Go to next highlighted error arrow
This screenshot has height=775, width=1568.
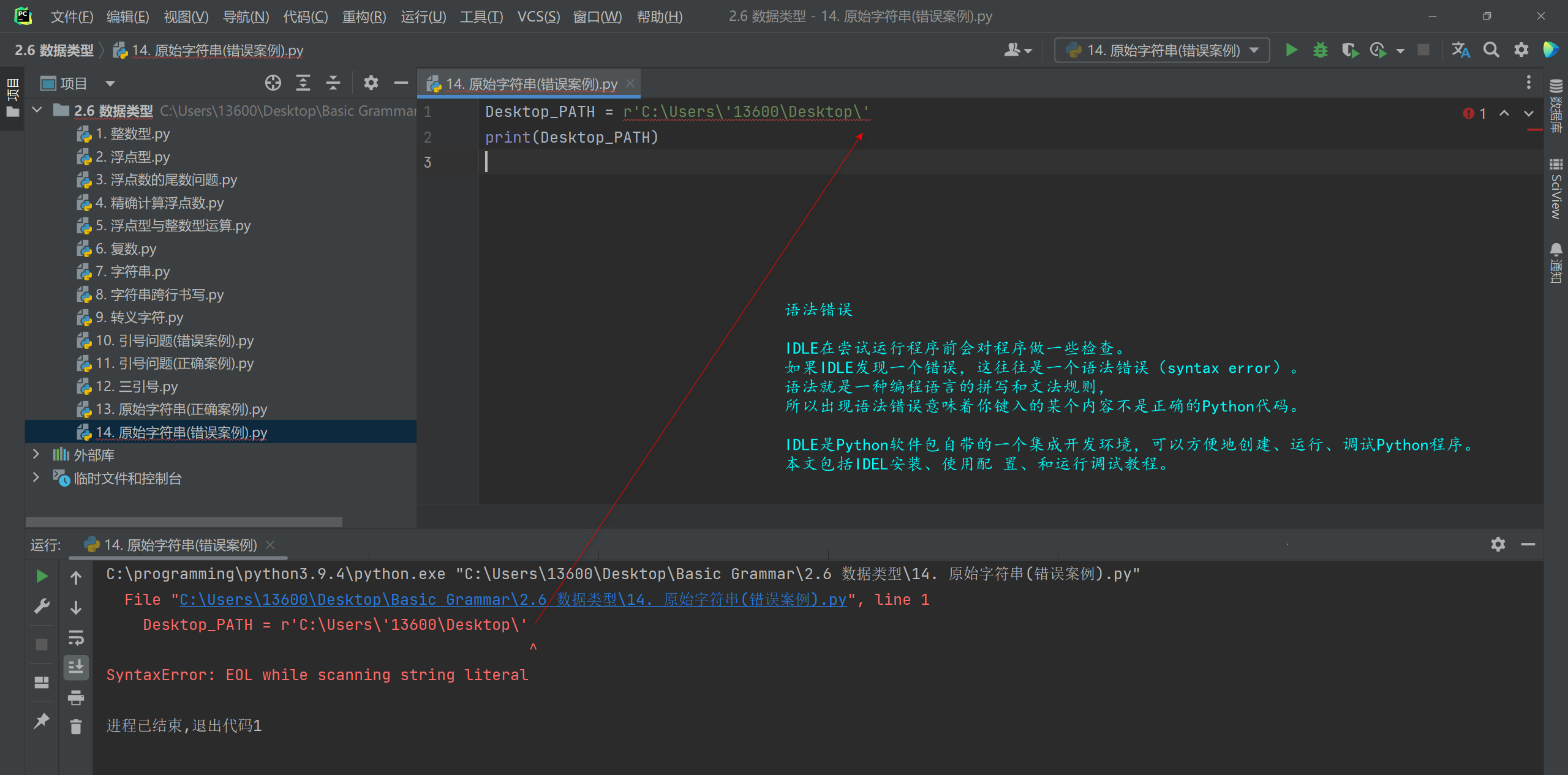click(x=1529, y=113)
